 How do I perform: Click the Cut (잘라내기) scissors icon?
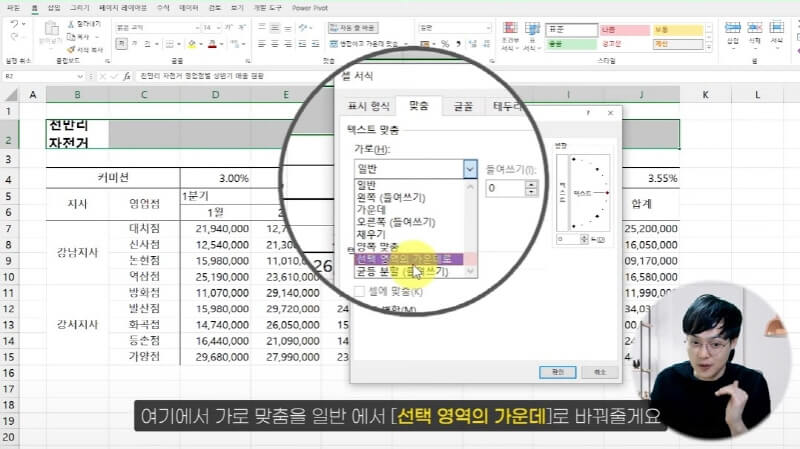click(71, 24)
